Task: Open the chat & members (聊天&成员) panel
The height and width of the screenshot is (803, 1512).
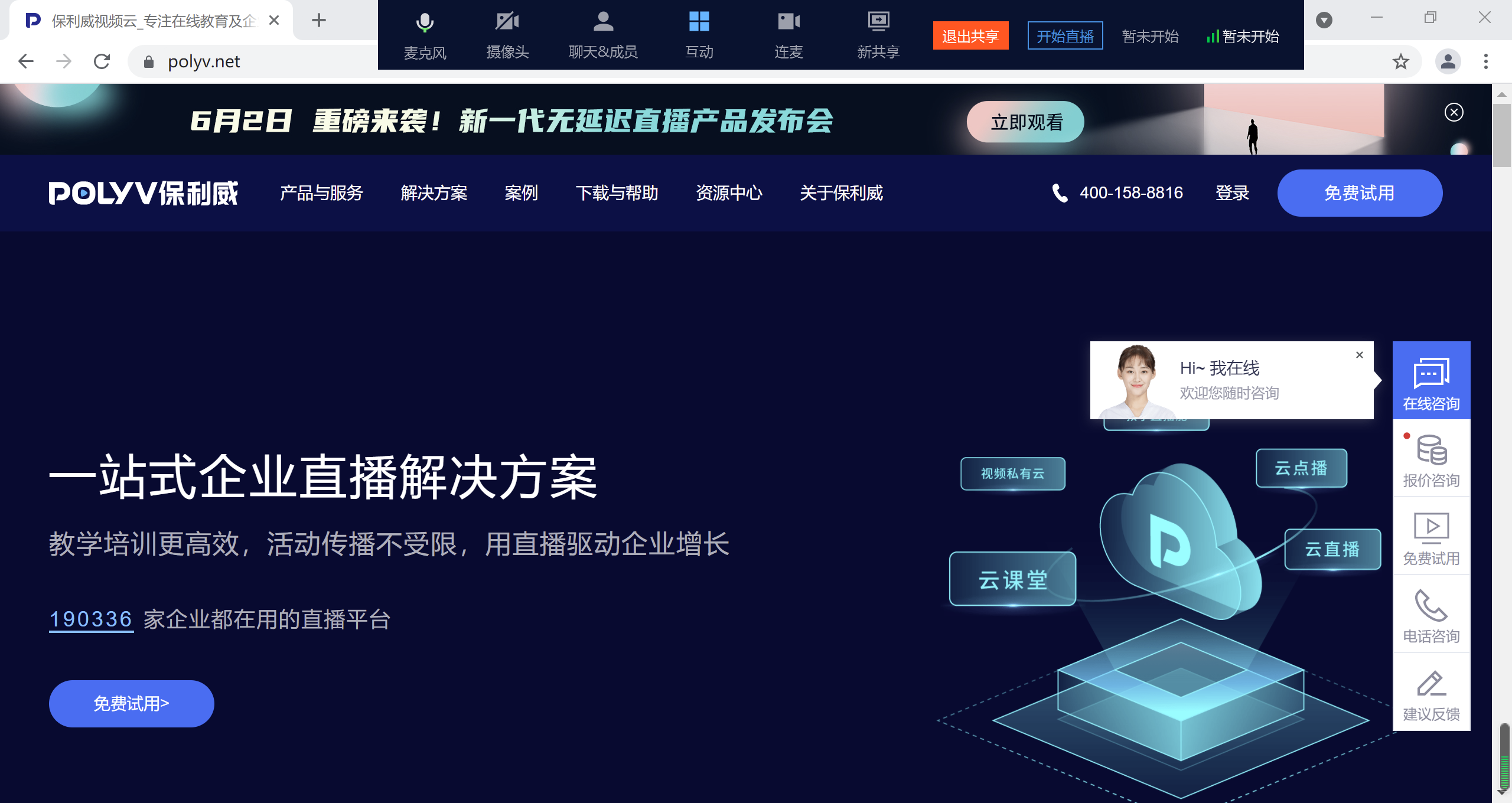Action: (x=603, y=35)
